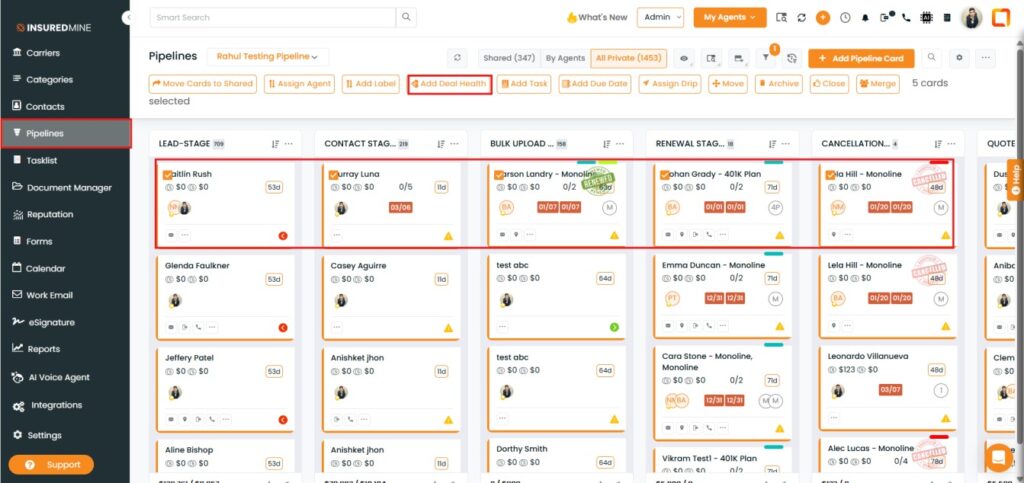Click the pipeline search magnifier icon
1024x483 pixels.
(932, 58)
